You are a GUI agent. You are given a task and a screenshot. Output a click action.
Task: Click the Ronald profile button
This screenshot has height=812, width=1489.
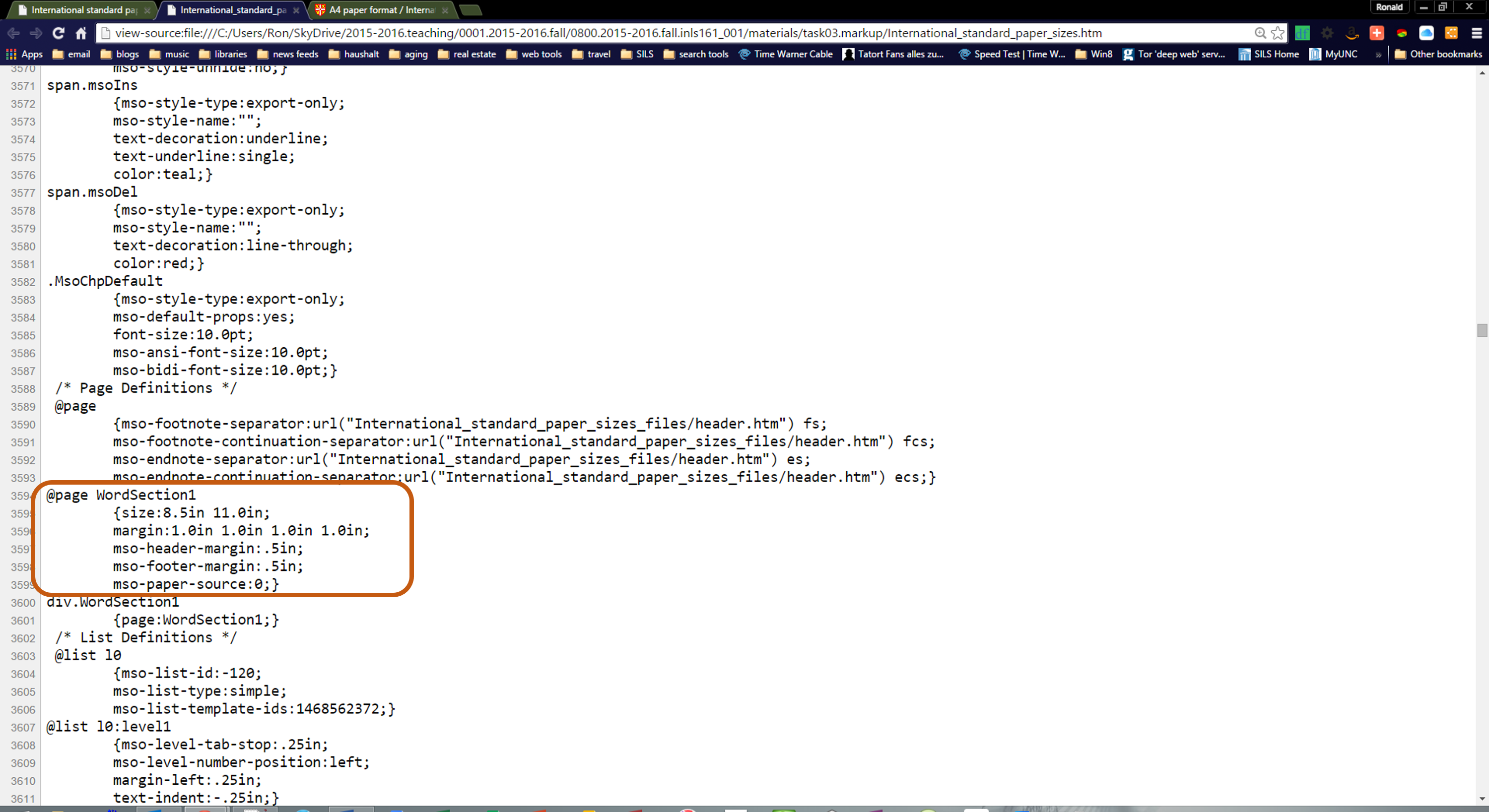tap(1389, 7)
